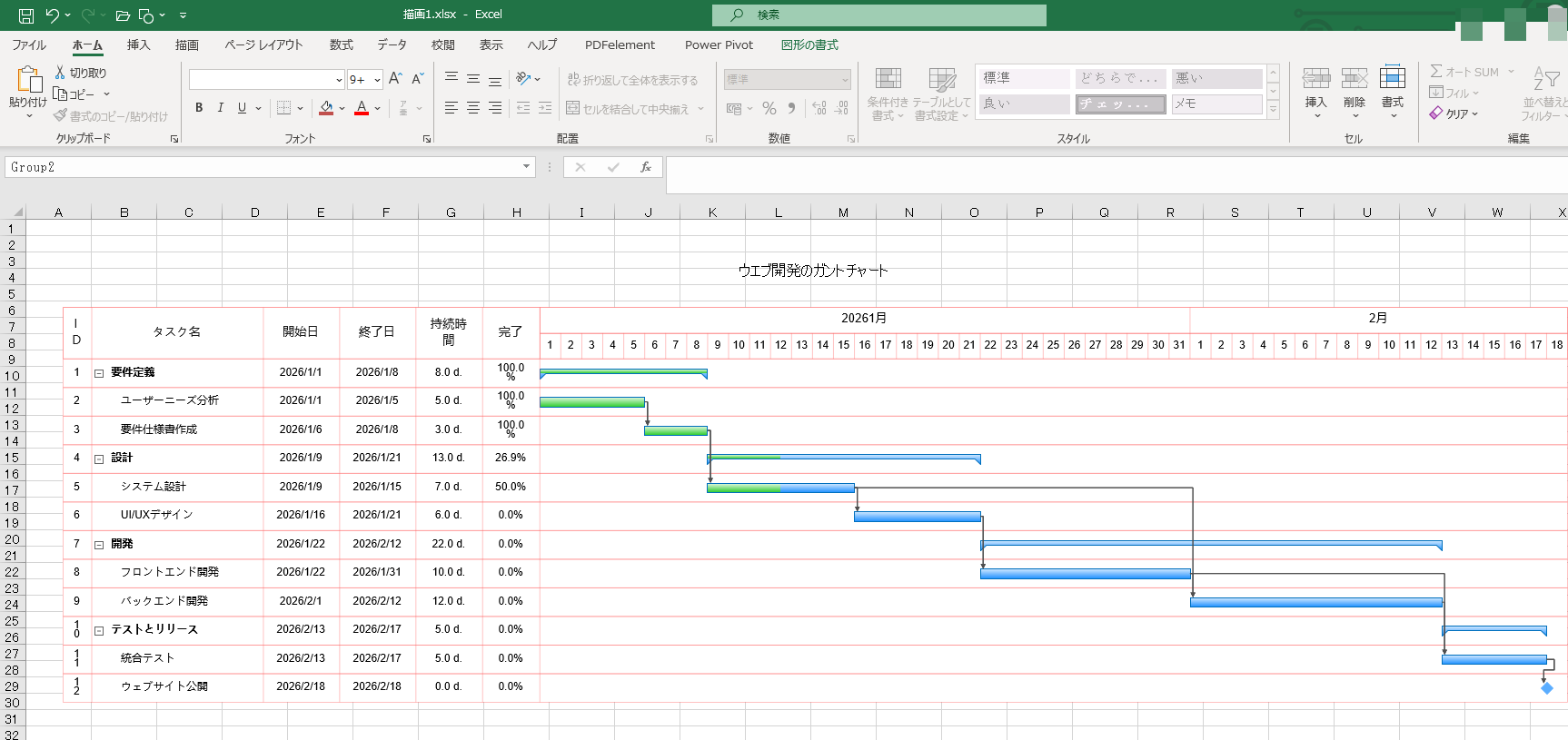The width and height of the screenshot is (1568, 740).
Task: Click the Save icon in title bar
Action: click(26, 15)
